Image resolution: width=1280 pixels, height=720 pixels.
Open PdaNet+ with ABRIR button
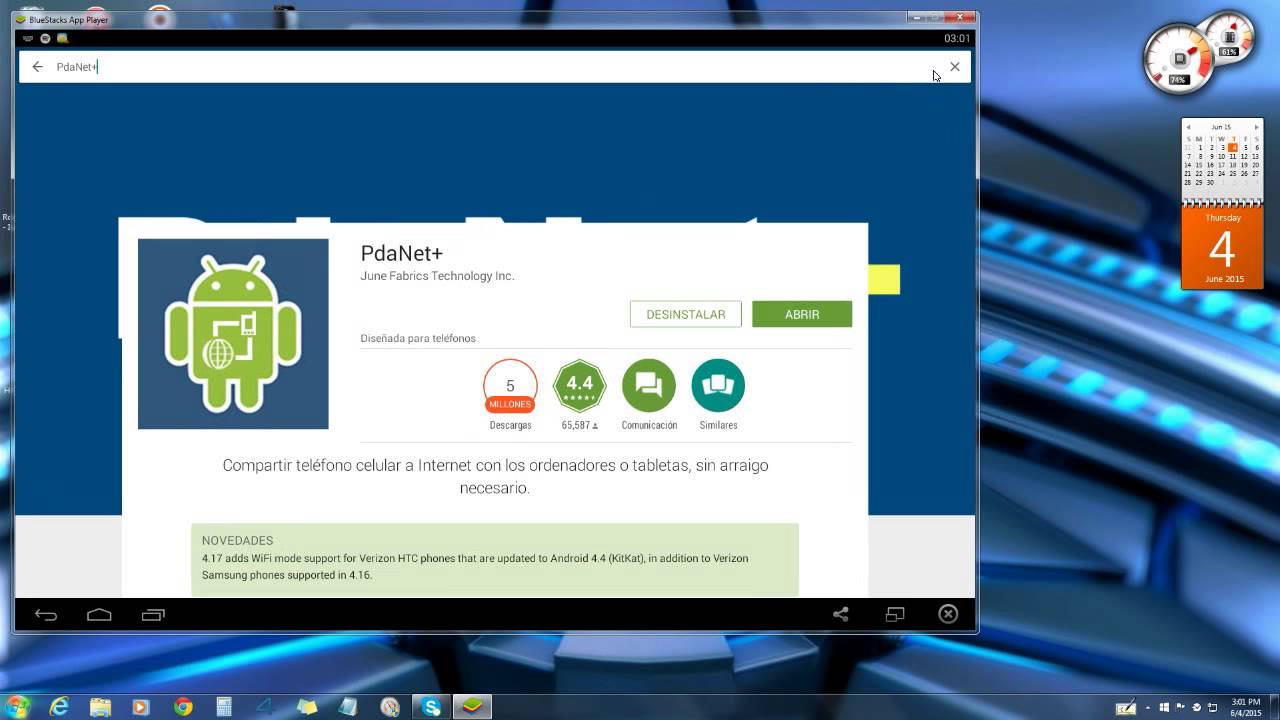[802, 314]
